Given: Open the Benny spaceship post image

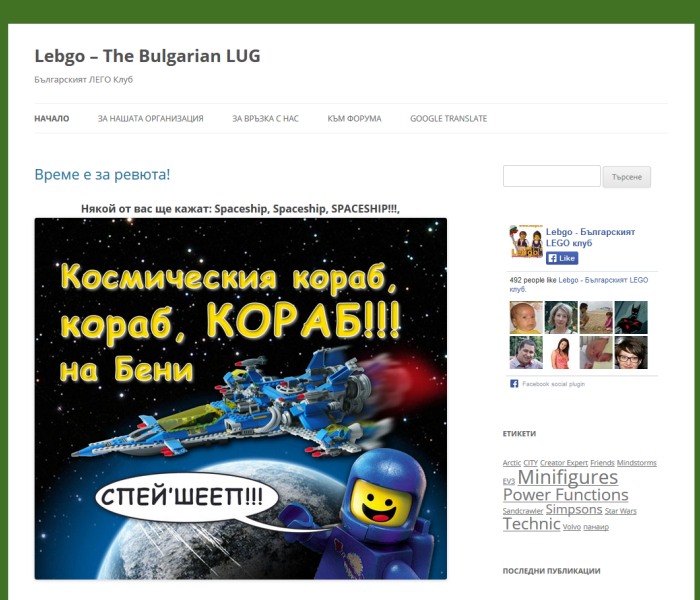Looking at the screenshot, I should click(x=241, y=399).
